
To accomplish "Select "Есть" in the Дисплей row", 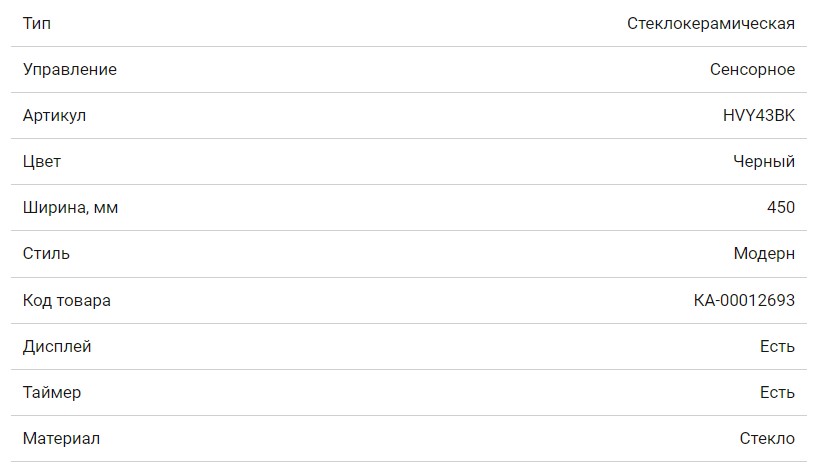I will (x=777, y=346).
